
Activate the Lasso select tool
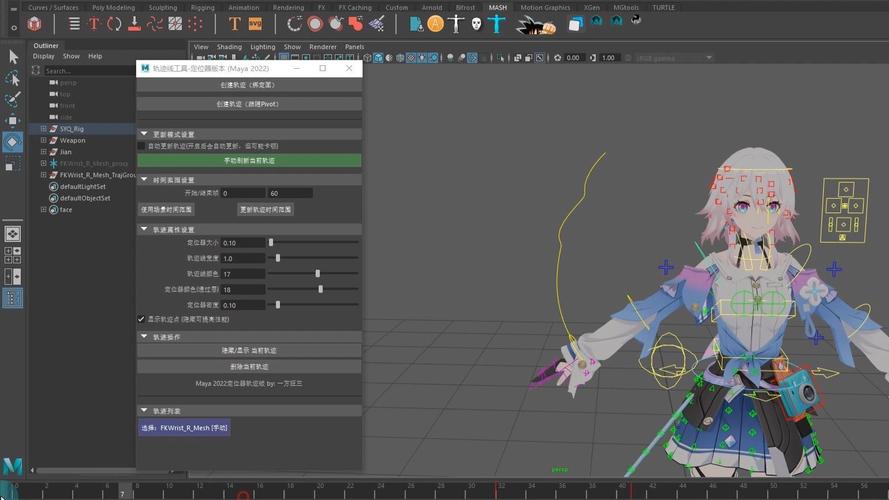click(12, 78)
